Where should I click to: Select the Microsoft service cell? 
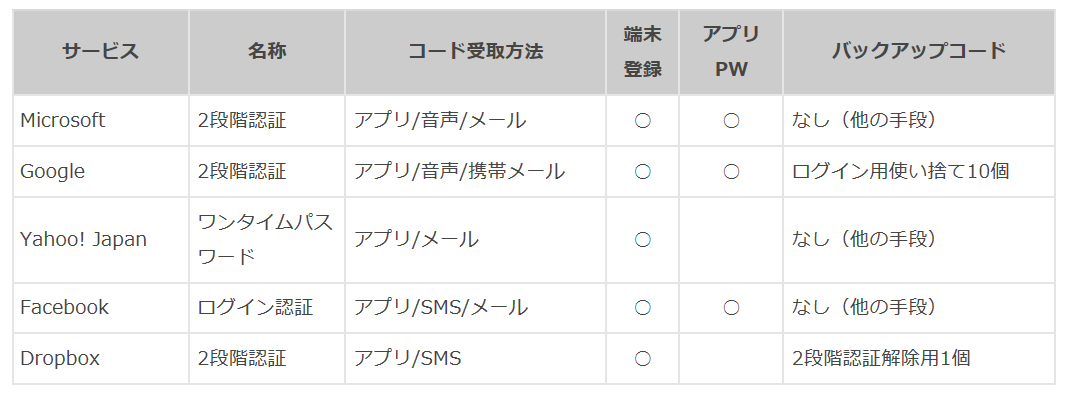pos(101,120)
